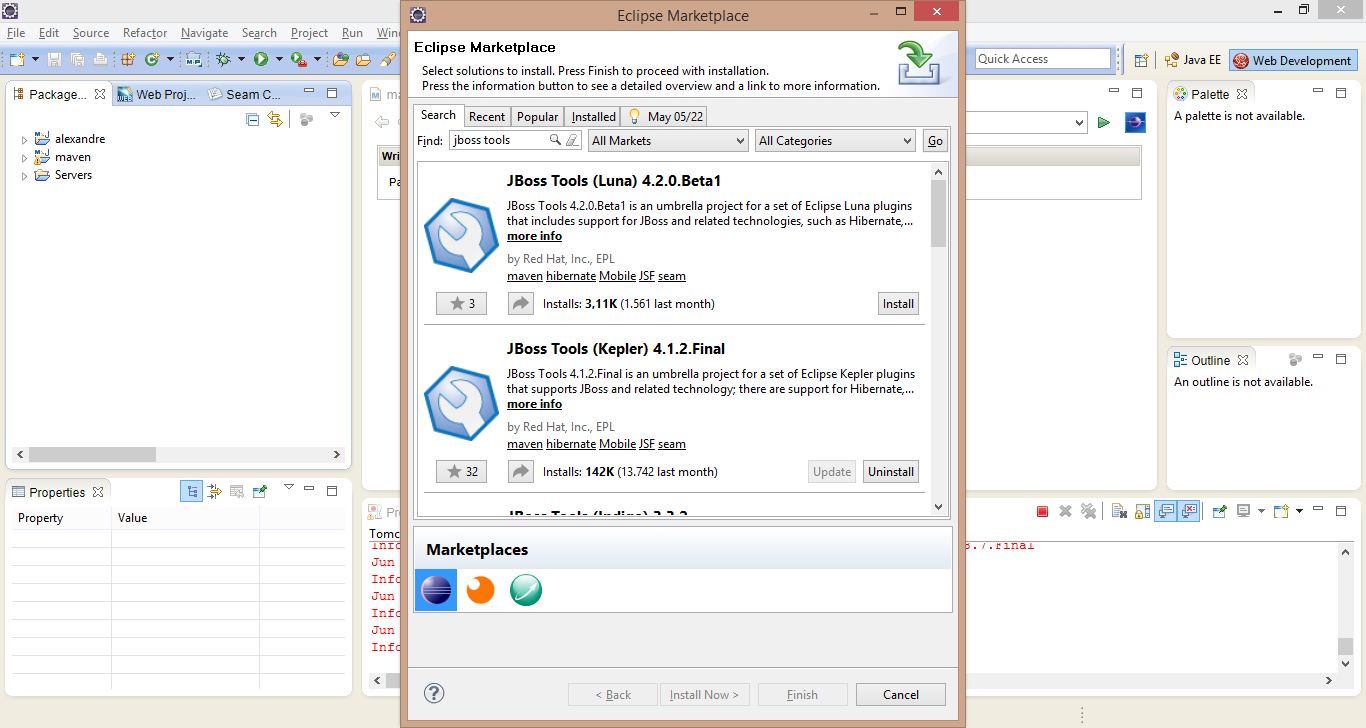Click Pin to selection in Properties view
Viewport: 1366px width, 728px height.
pyautogui.click(x=259, y=492)
